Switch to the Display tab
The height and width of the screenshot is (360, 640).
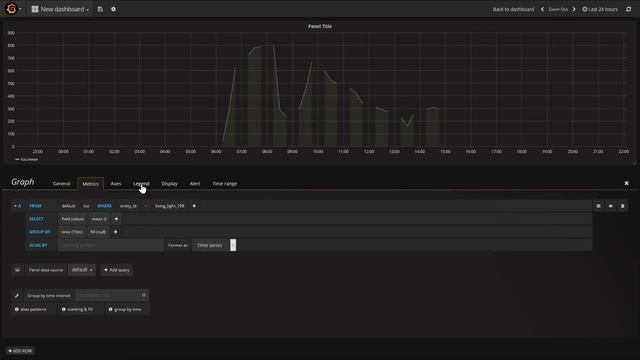(169, 184)
